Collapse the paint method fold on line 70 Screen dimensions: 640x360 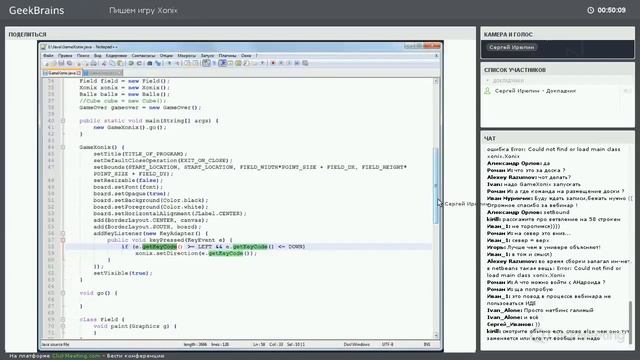pyautogui.click(x=63, y=326)
